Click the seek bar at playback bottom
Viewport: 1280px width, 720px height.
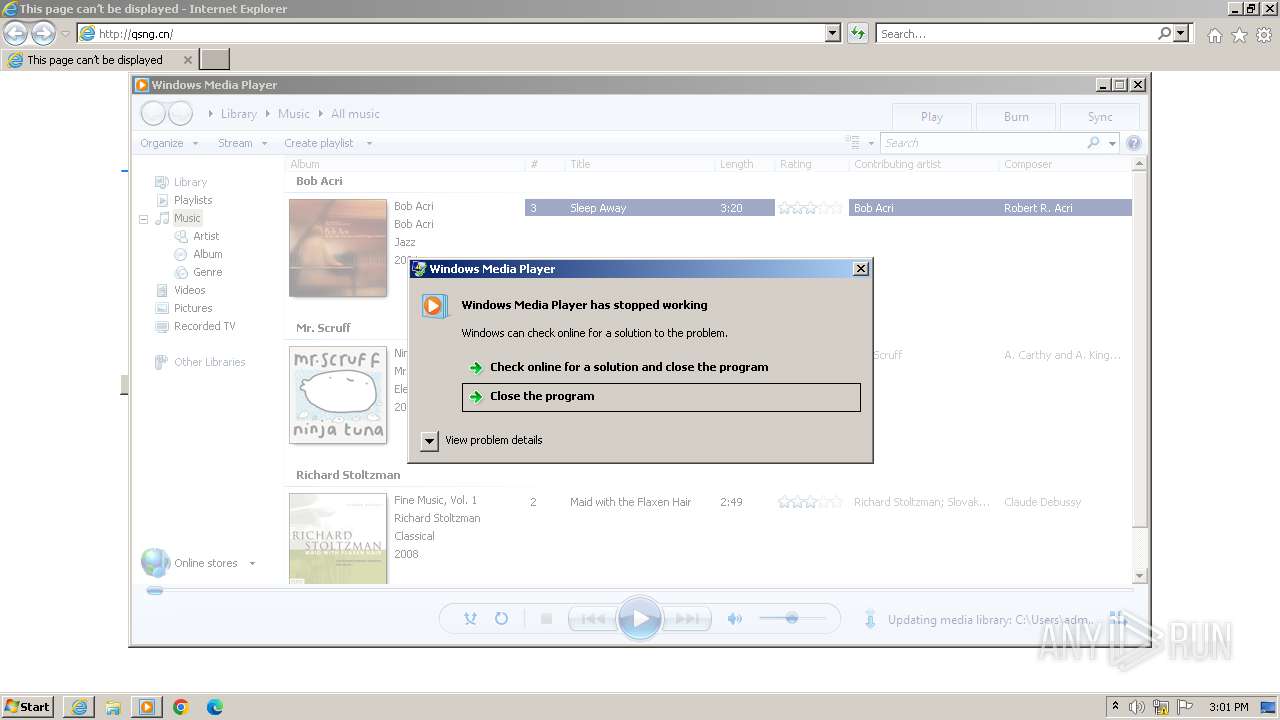click(x=640, y=591)
